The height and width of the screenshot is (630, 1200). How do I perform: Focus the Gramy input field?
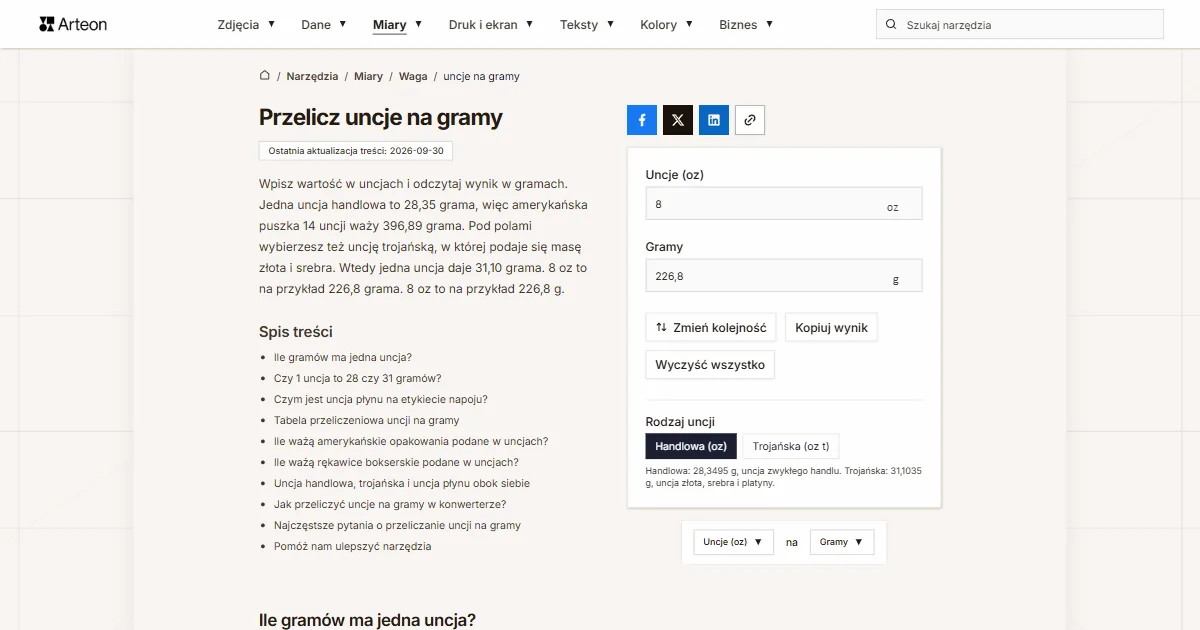784,276
